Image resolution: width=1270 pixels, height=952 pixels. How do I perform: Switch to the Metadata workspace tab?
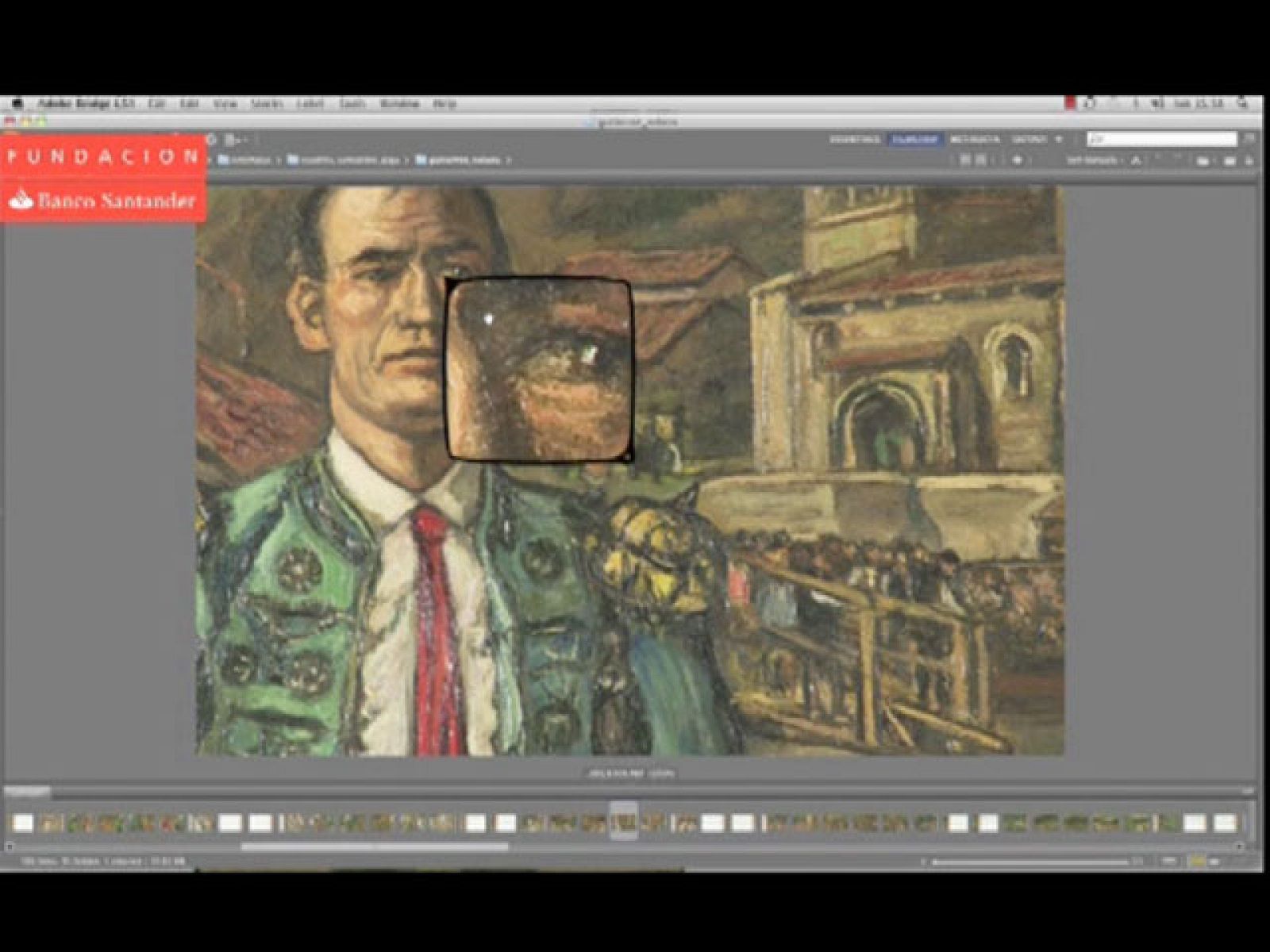click(x=974, y=139)
